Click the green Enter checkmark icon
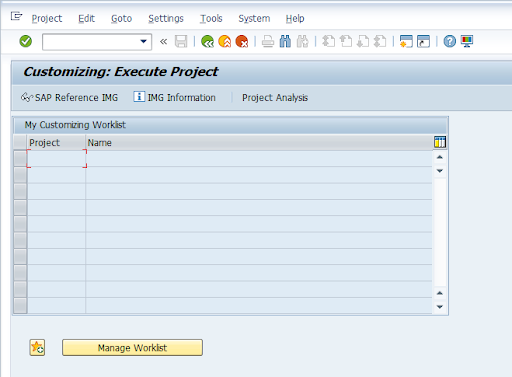 26,41
